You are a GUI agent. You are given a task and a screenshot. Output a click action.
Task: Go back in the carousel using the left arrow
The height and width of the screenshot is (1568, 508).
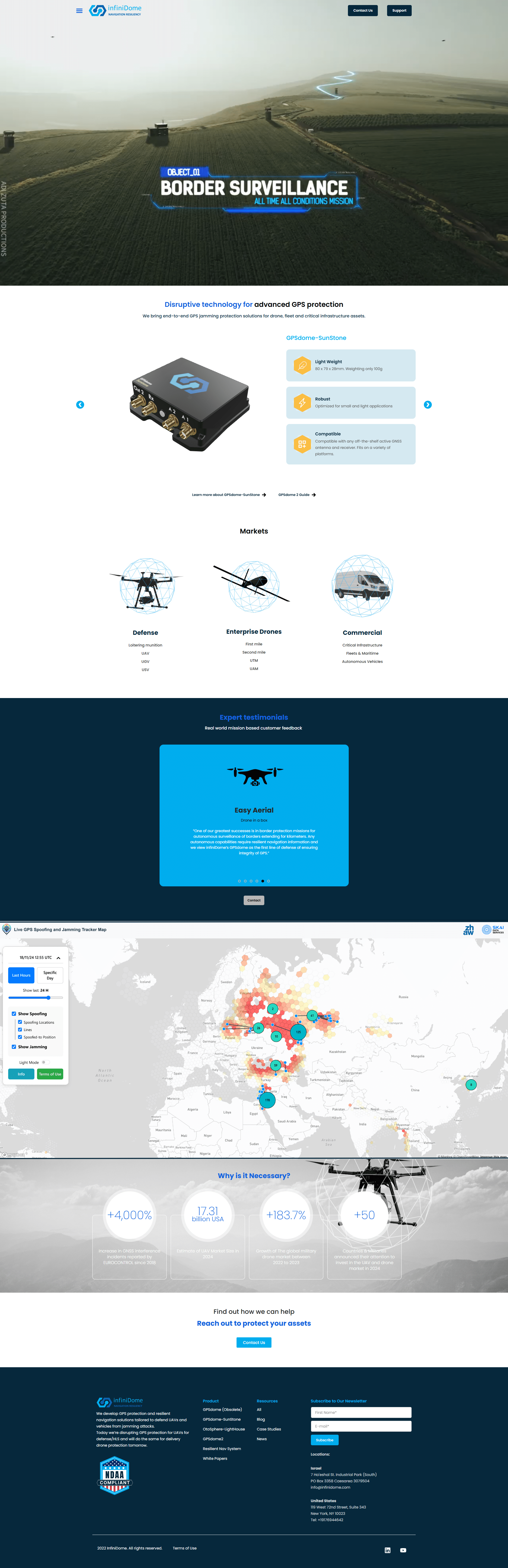[x=80, y=404]
